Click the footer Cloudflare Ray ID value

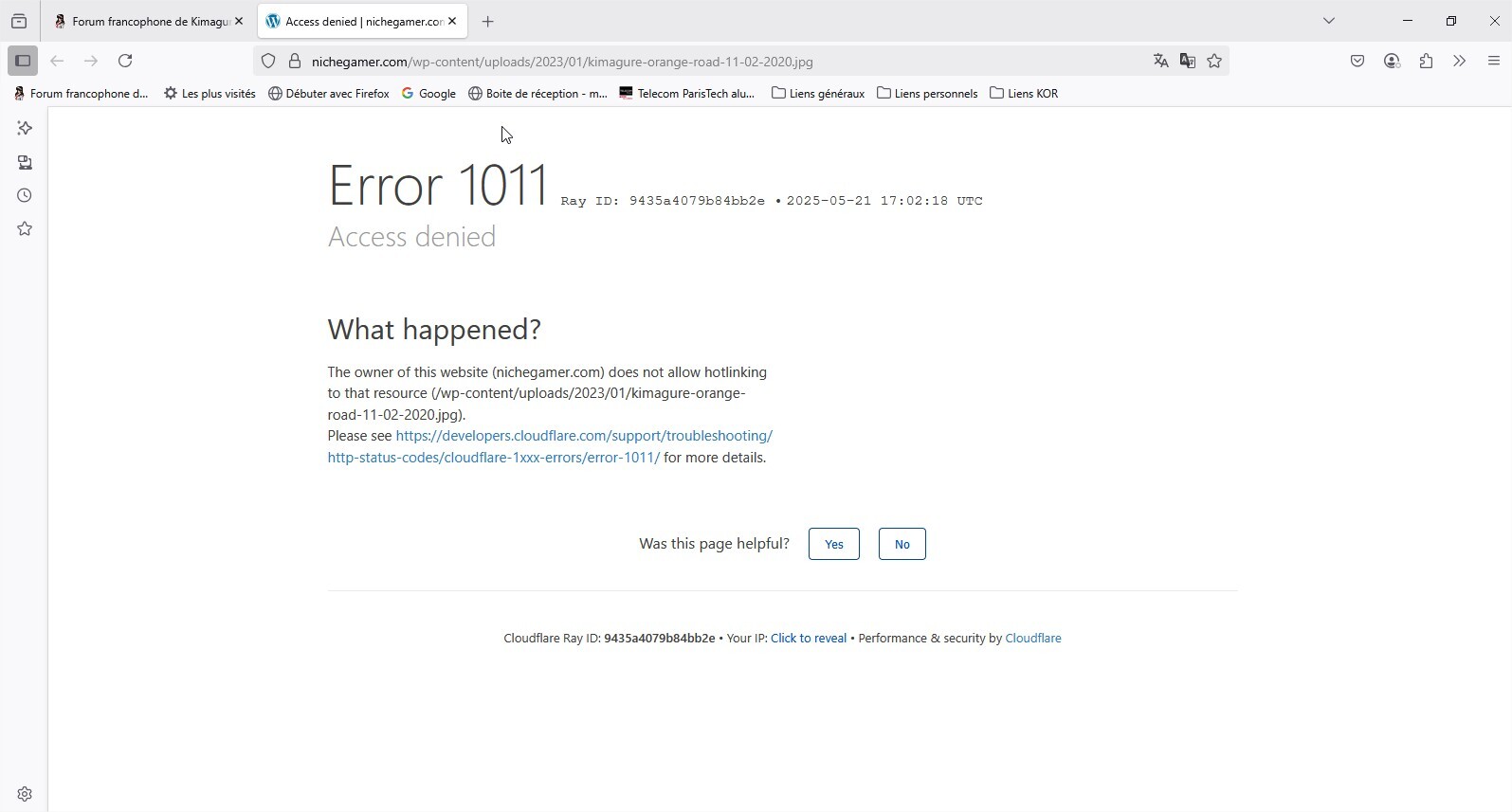click(660, 639)
